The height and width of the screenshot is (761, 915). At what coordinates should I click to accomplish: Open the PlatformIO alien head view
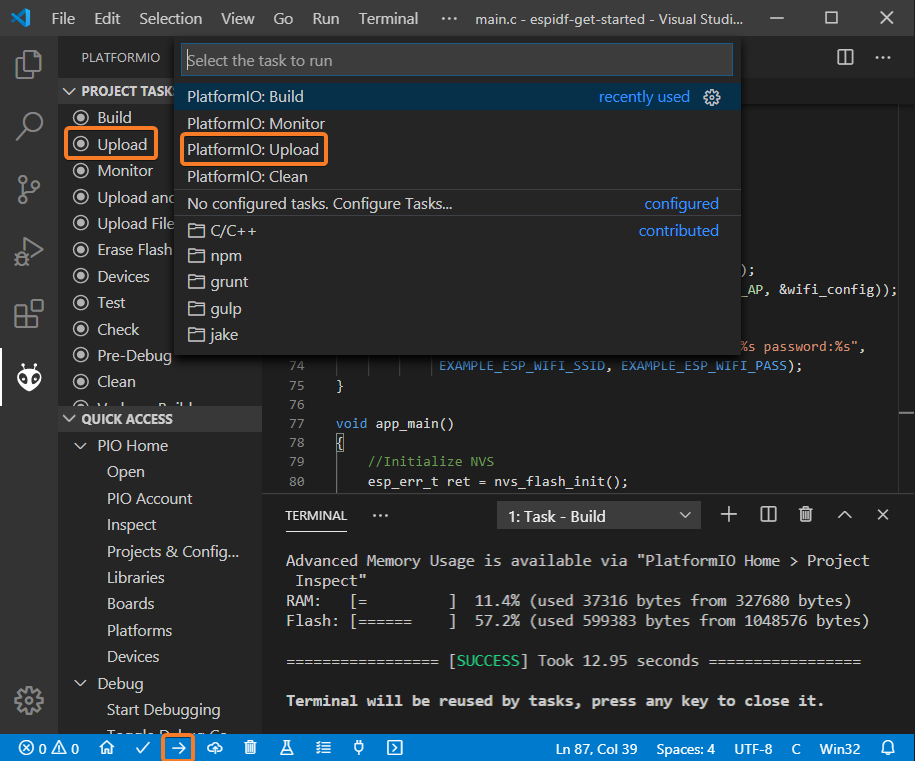click(x=29, y=378)
